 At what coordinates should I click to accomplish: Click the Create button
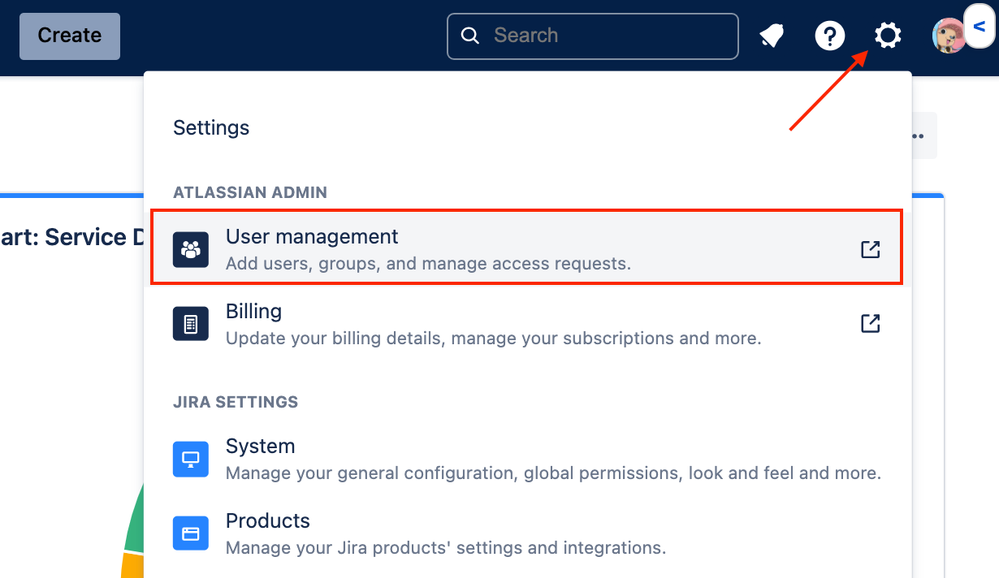[69, 36]
